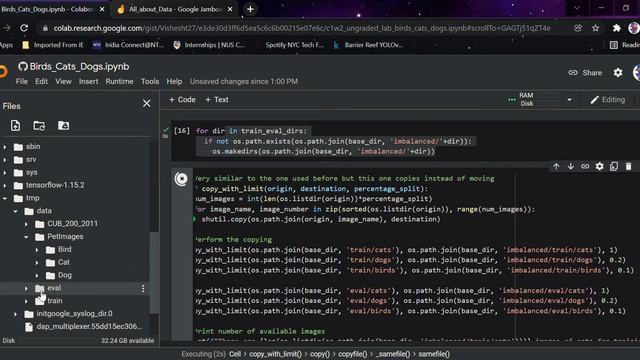The height and width of the screenshot is (360, 640).
Task: Copy link to cell icon
Action: pyautogui.click(x=585, y=166)
